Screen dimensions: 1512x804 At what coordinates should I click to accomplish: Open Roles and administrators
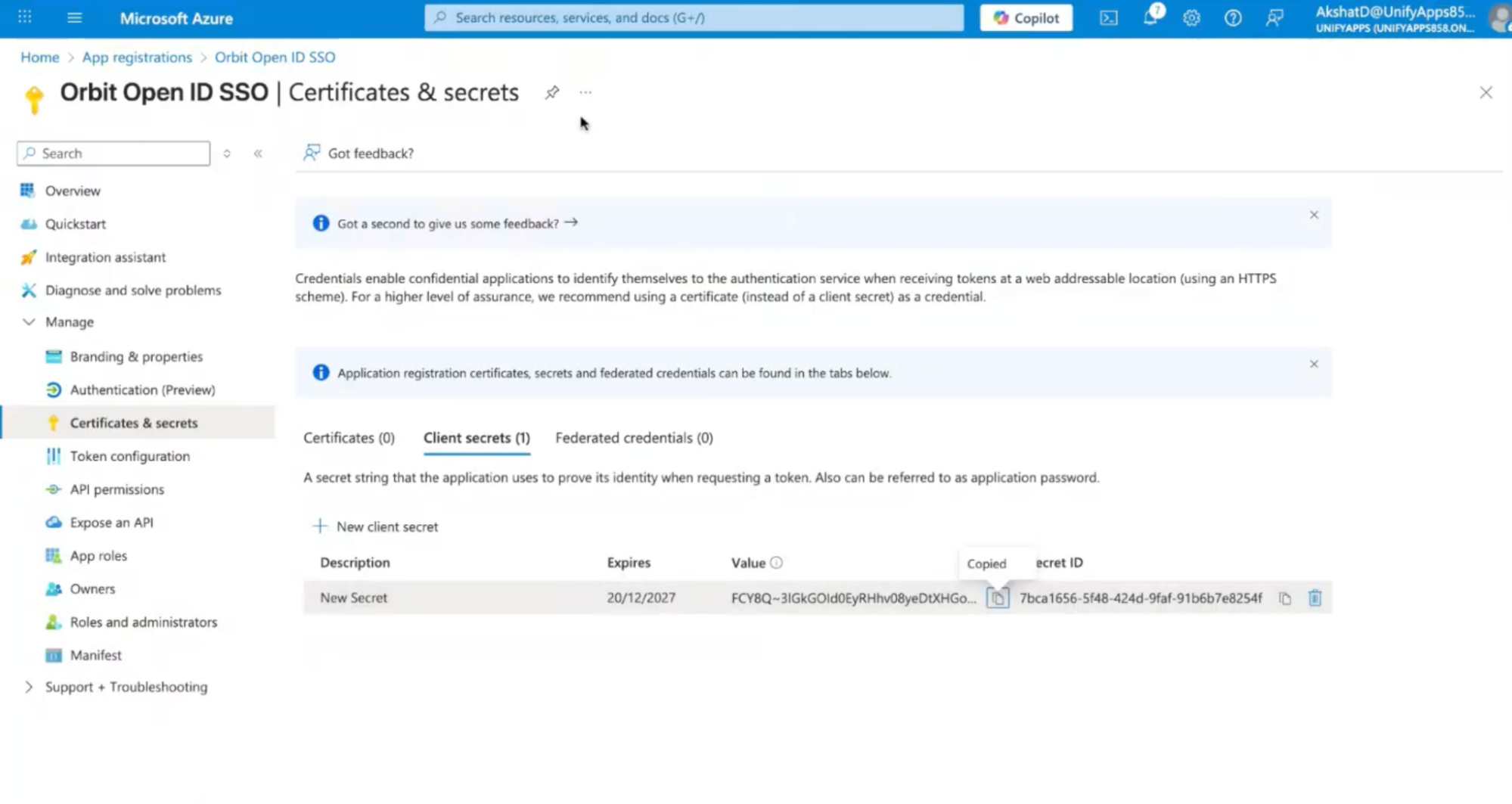point(144,622)
